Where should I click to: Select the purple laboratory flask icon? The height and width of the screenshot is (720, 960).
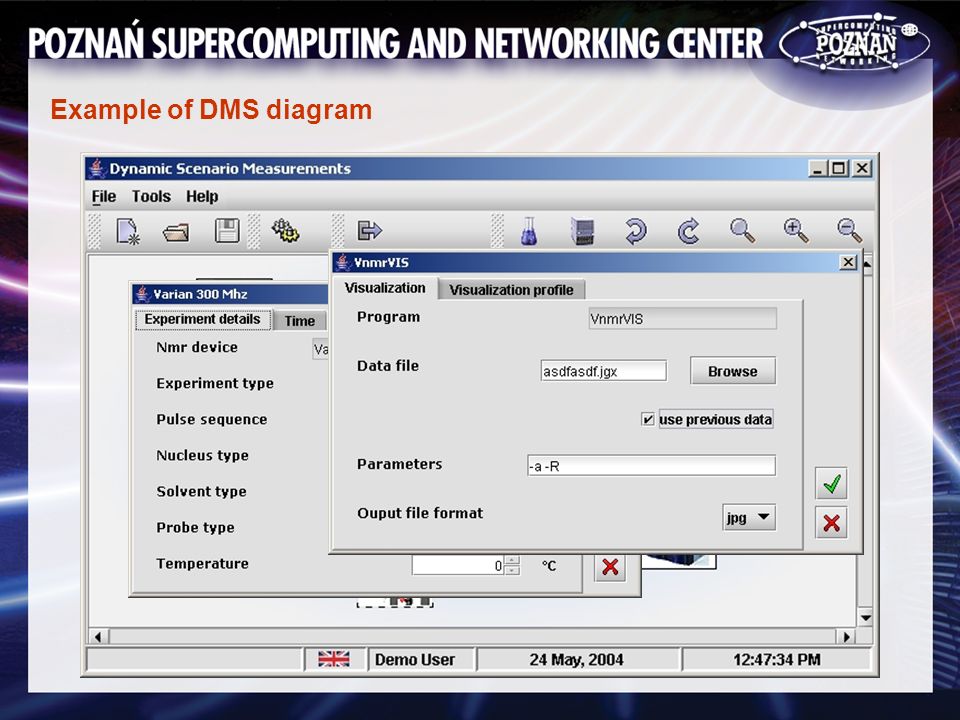[x=529, y=231]
